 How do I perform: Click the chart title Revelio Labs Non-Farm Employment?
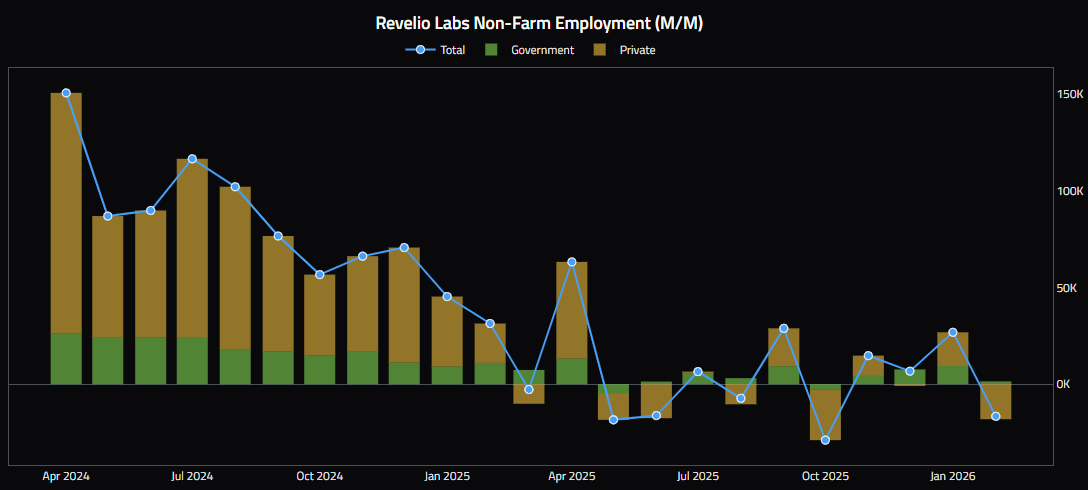(540, 23)
